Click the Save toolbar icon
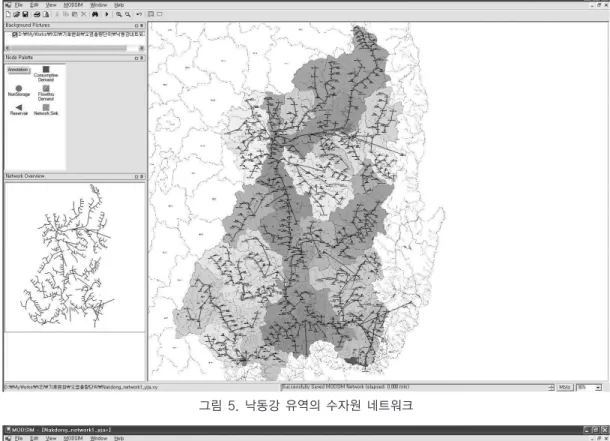 coord(25,14)
